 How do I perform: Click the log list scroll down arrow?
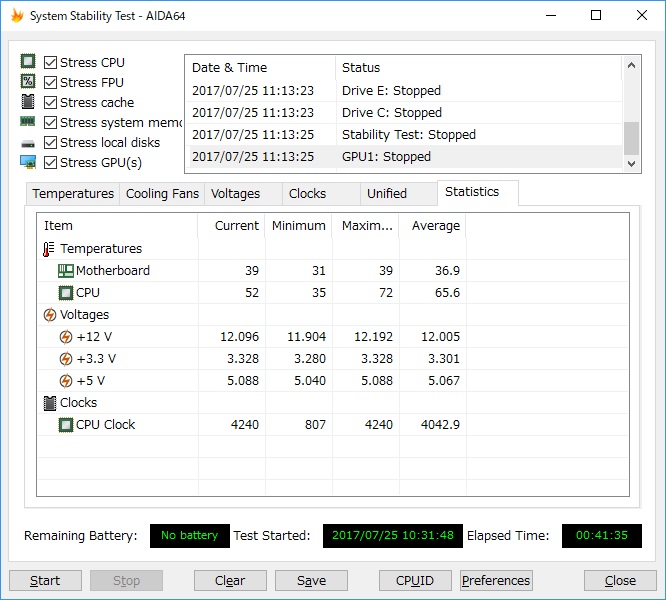[x=632, y=163]
